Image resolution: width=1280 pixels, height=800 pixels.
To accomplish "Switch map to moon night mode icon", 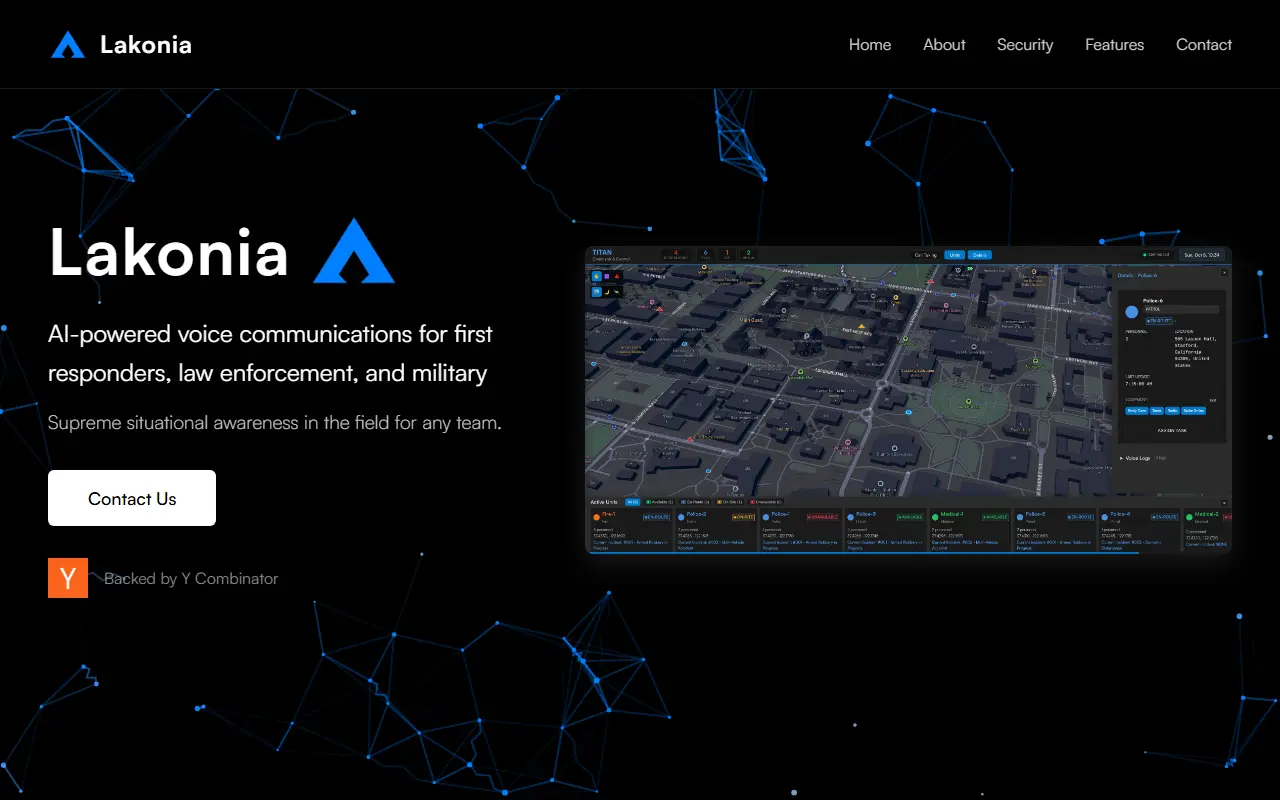I will tap(607, 292).
